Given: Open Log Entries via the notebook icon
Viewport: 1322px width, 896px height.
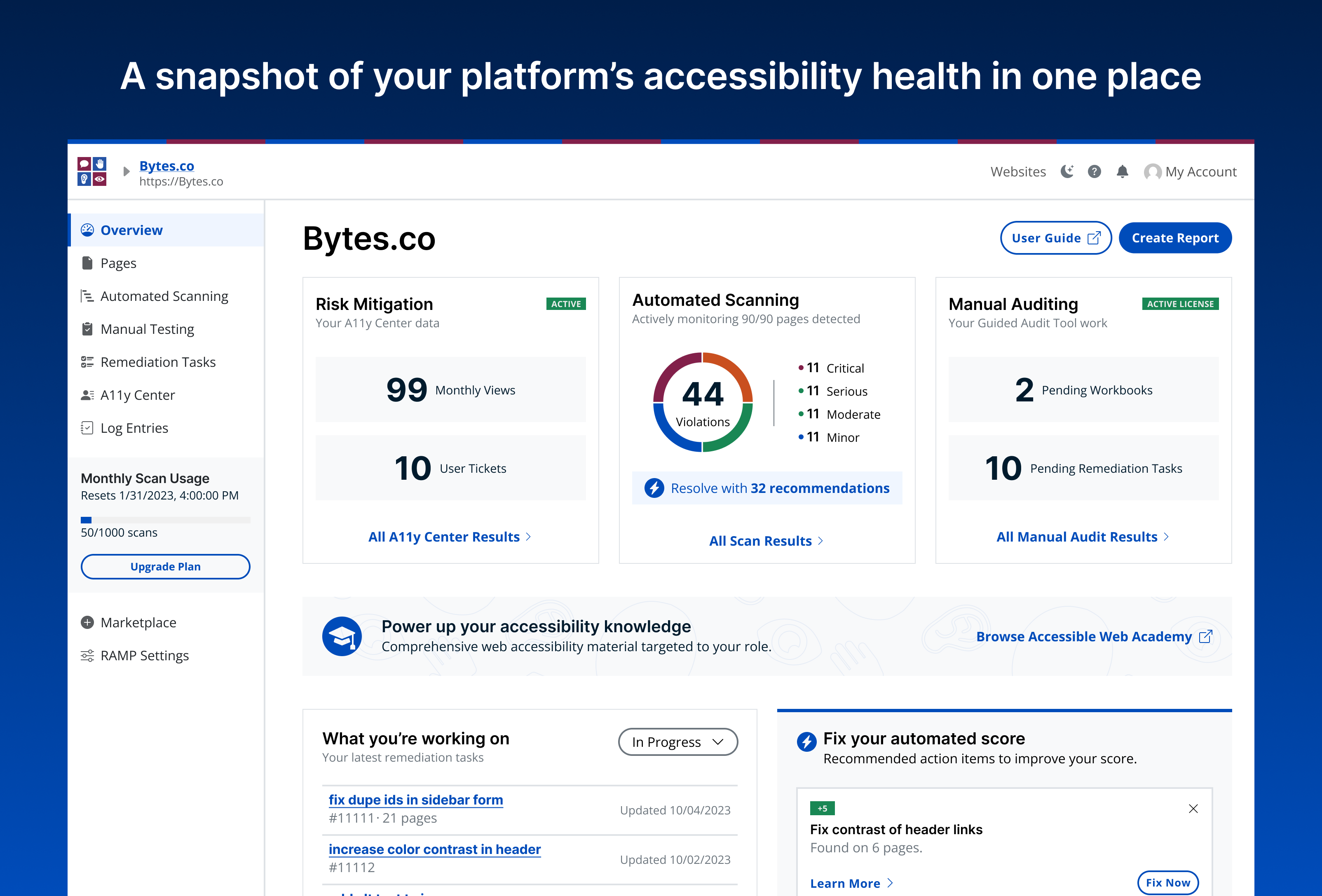Looking at the screenshot, I should tap(88, 428).
